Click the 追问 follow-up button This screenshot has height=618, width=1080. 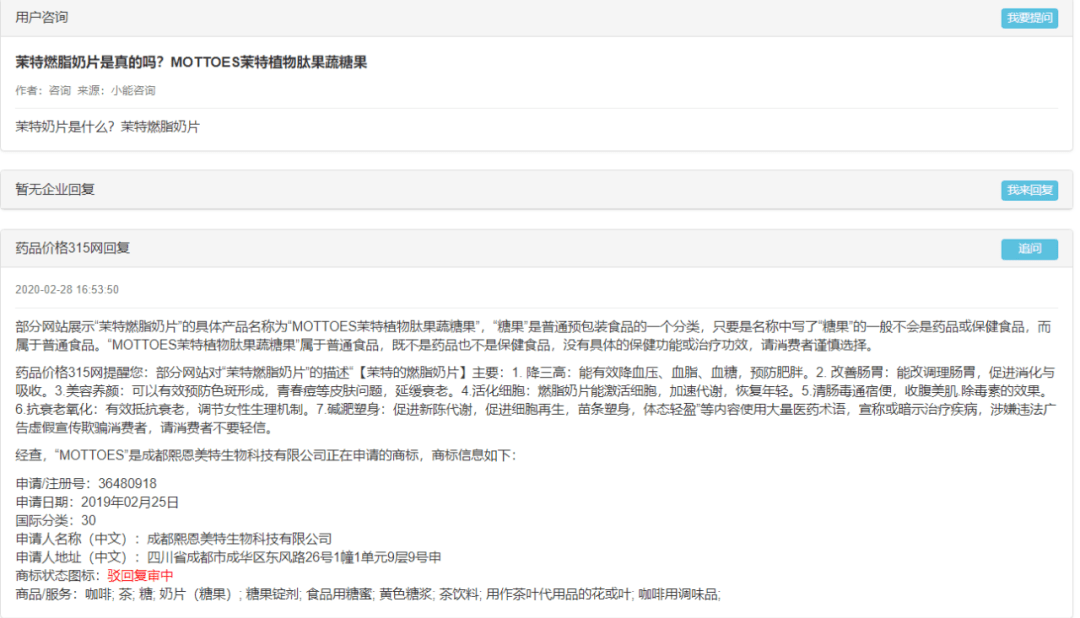[x=1030, y=250]
